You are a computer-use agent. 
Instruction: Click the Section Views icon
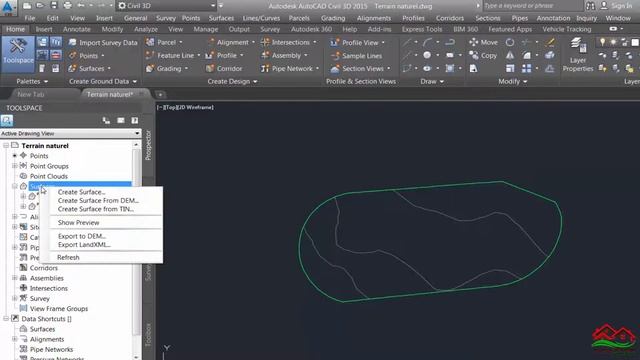click(x=335, y=69)
